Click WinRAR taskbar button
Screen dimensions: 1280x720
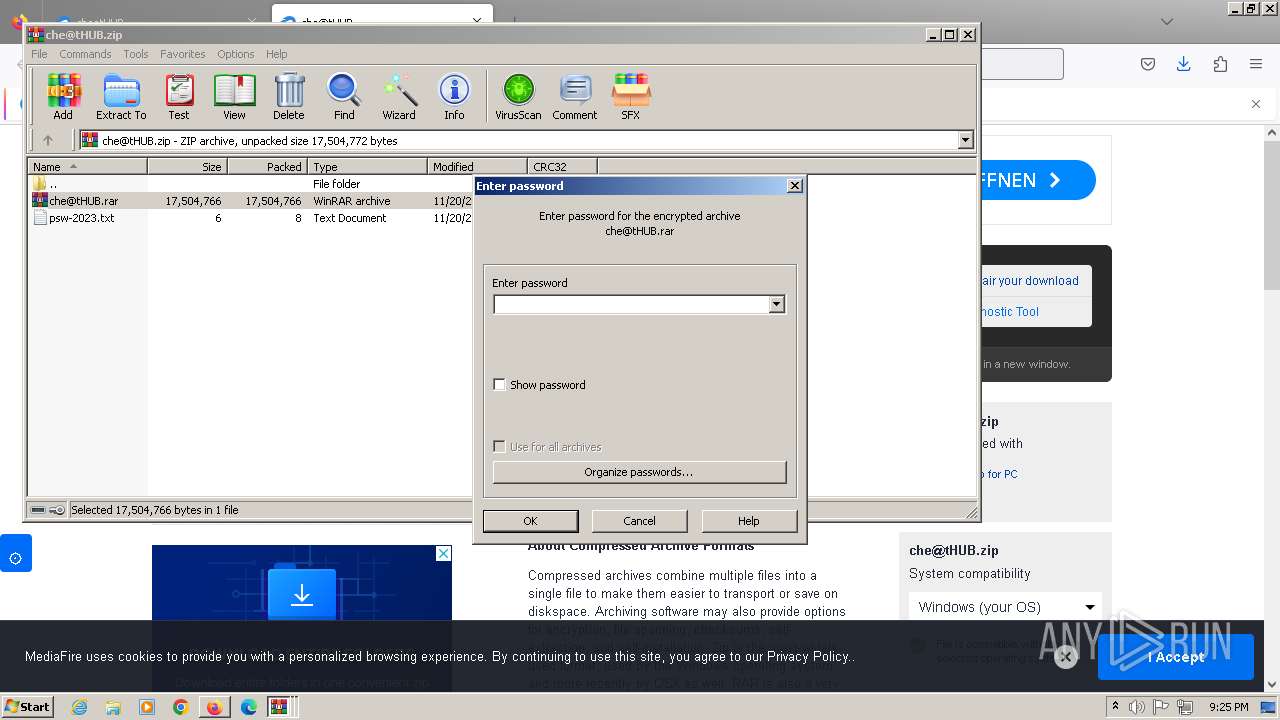279,707
